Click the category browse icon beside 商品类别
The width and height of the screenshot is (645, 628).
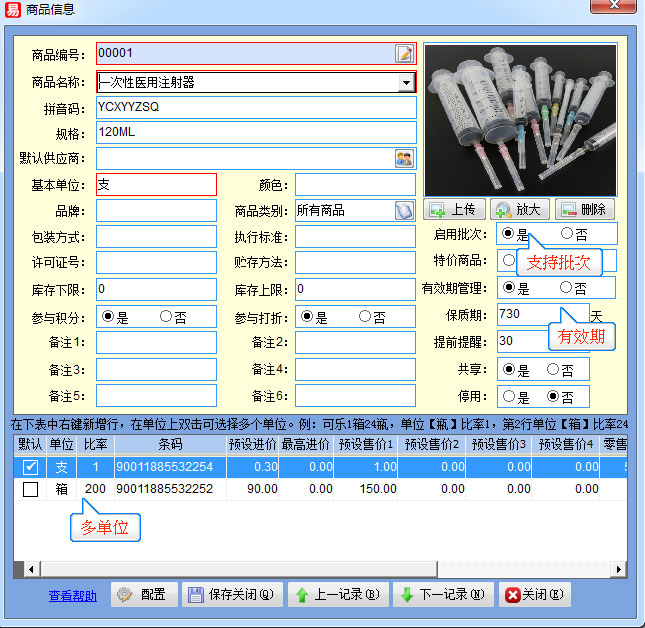pos(404,210)
